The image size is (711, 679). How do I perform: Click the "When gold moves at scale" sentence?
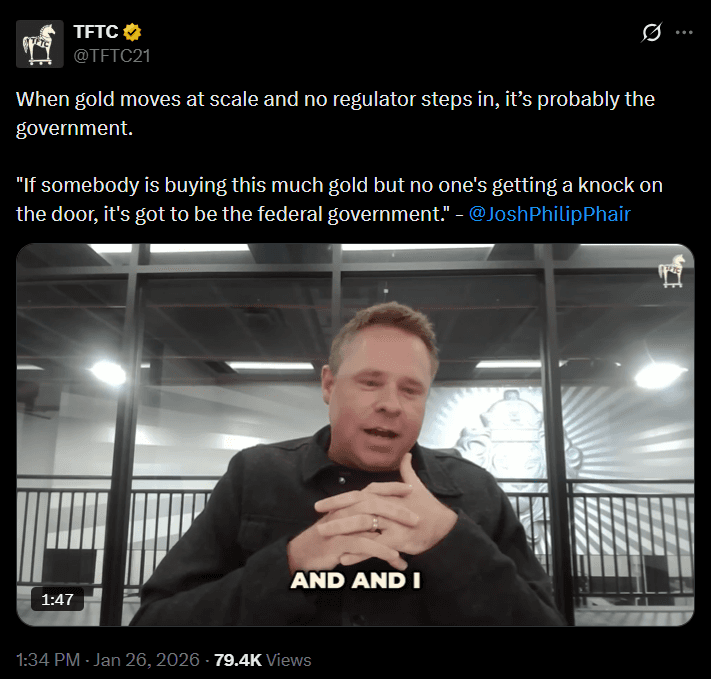point(335,113)
